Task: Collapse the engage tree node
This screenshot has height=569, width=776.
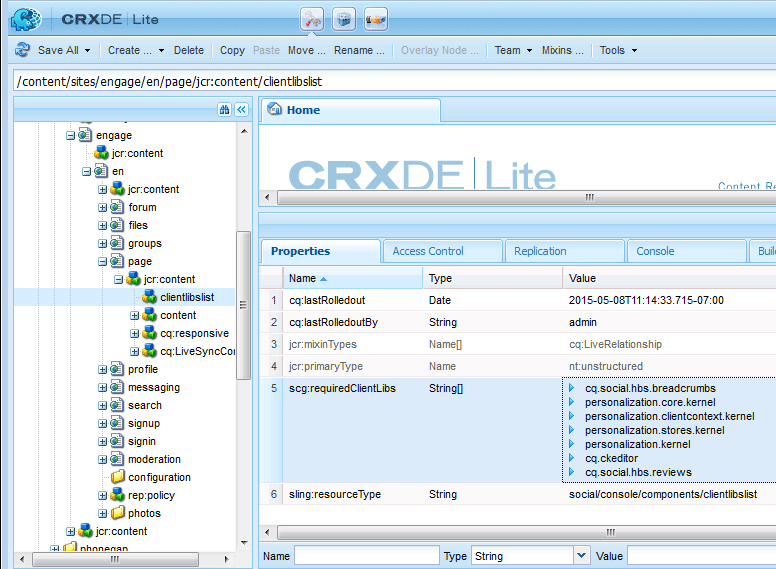Action: pyautogui.click(x=71, y=136)
